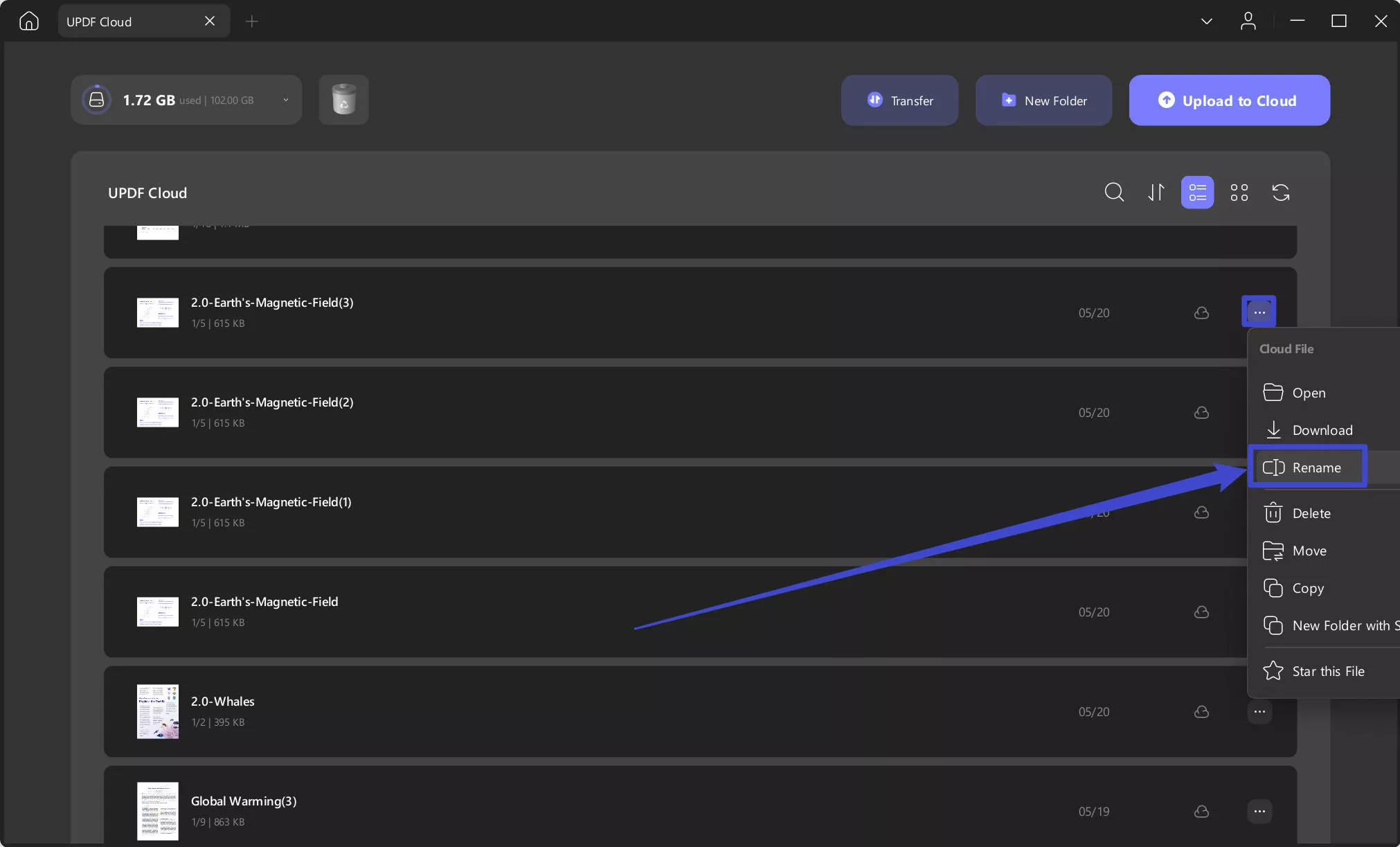Click the 05/20 date of 2.0-Whales
1400x847 pixels.
pos(1094,712)
